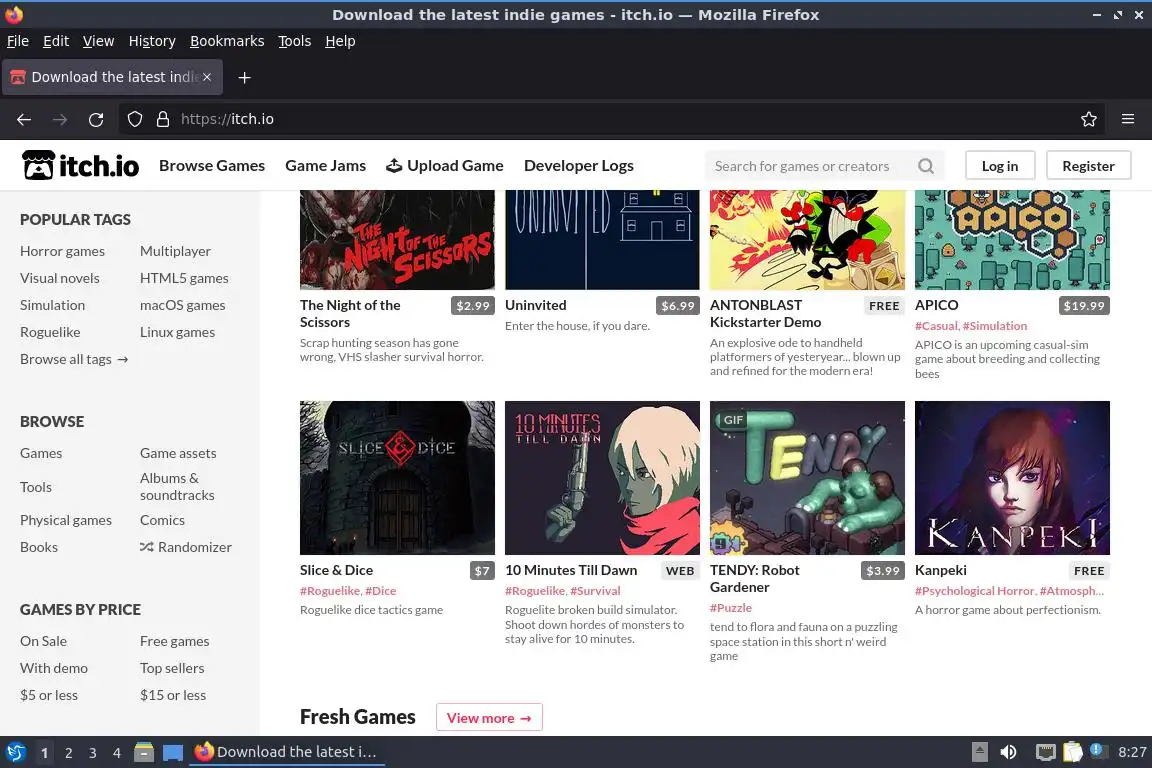This screenshot has height=768, width=1152.
Task: Click the Log in button
Action: pos(1000,166)
